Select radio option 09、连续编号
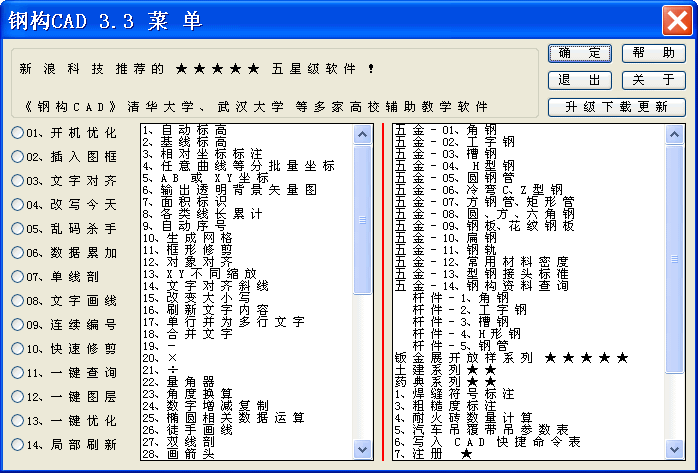This screenshot has width=698, height=473. pos(64,325)
